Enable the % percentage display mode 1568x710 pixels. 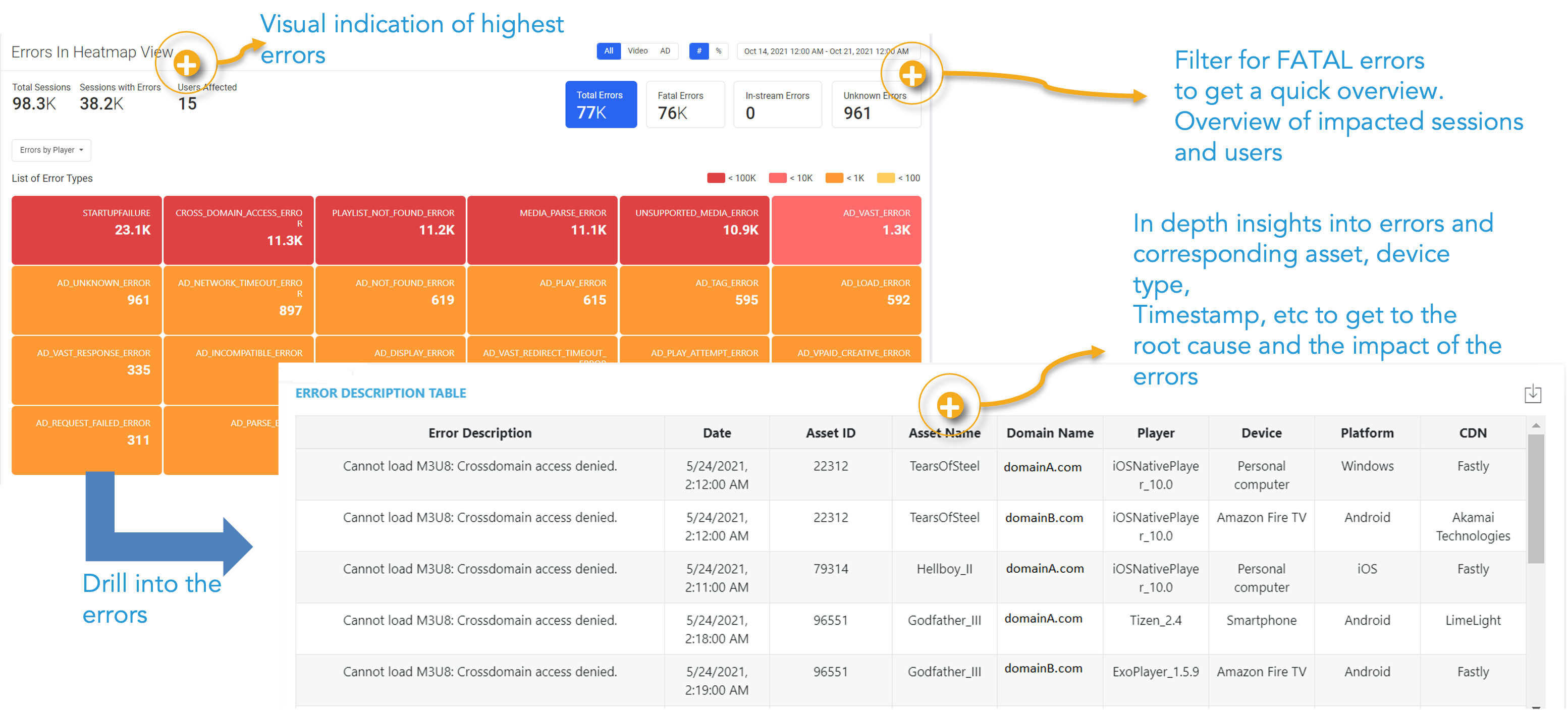pyautogui.click(x=718, y=51)
